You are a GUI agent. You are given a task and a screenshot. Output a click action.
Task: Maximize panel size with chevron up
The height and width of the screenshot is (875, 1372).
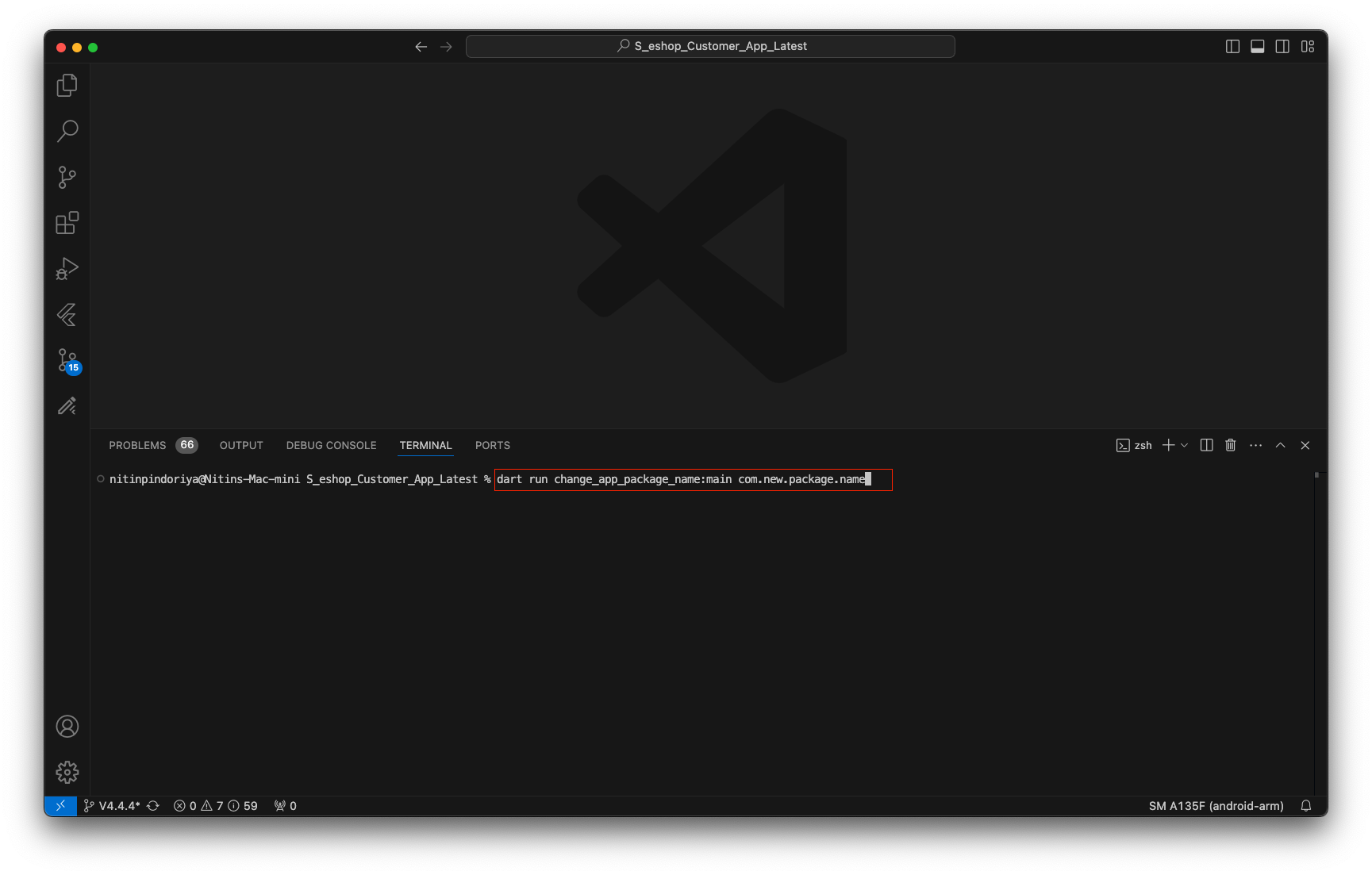[1280, 445]
